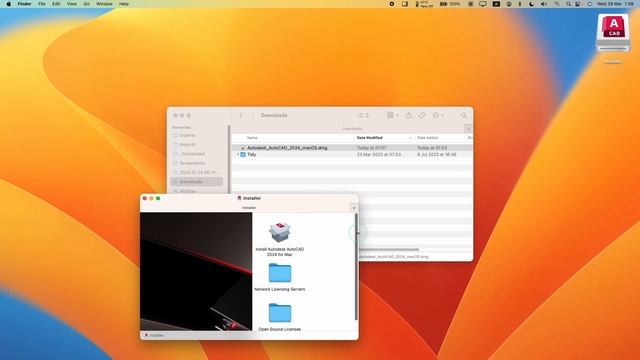Open the View menu
The image size is (640, 360).
71,4
